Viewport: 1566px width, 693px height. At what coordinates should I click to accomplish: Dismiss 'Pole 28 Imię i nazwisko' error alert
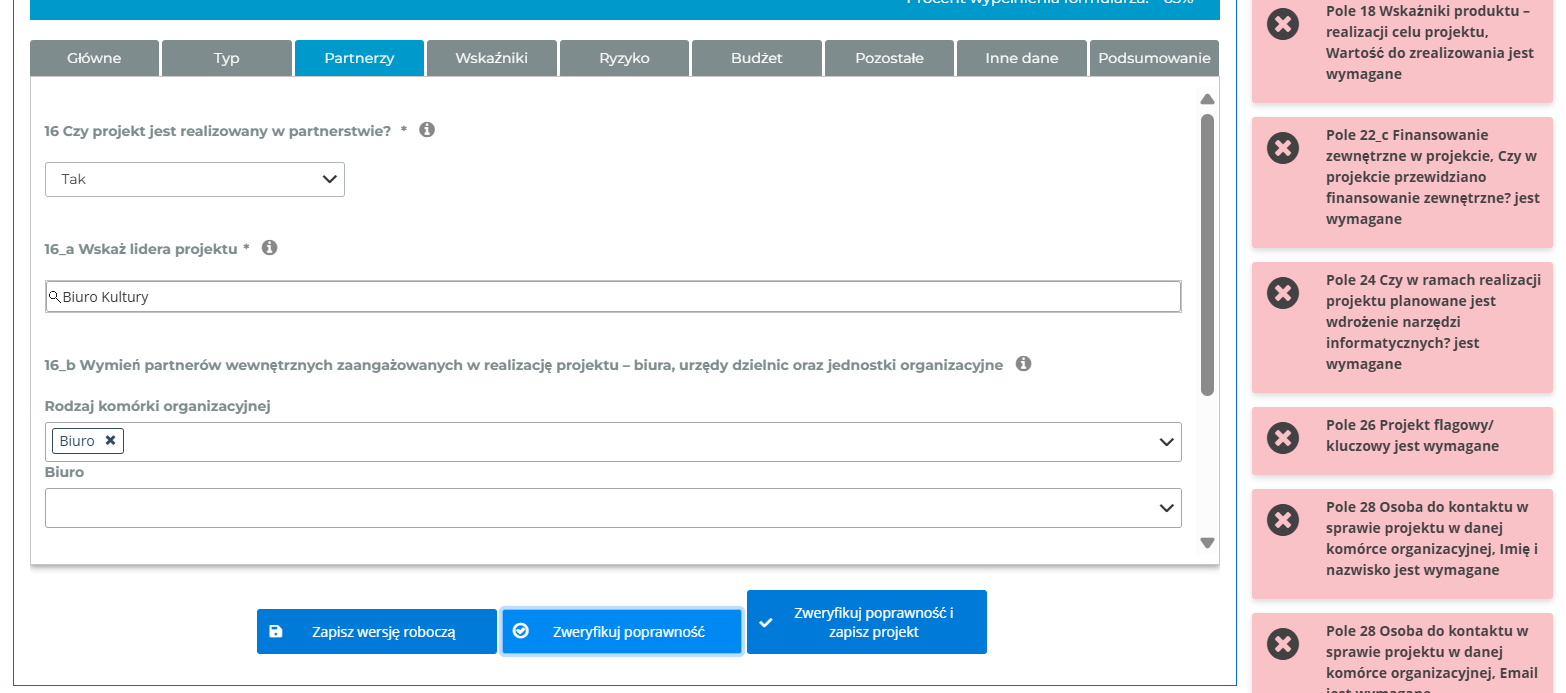coord(1282,520)
